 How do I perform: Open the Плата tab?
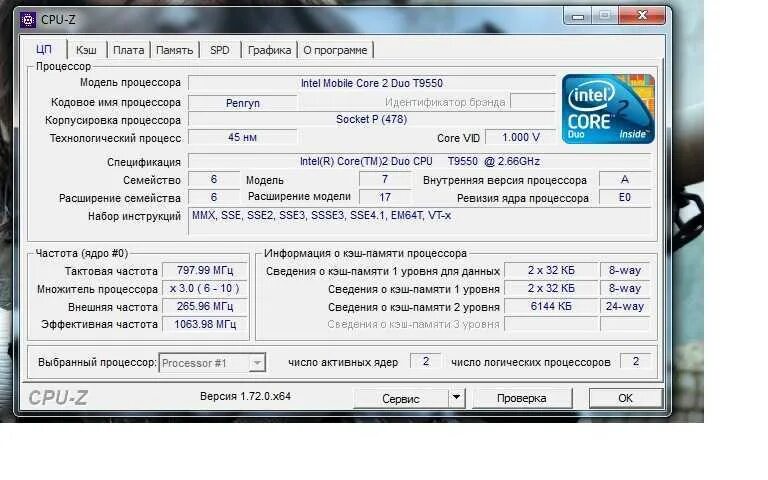[128, 50]
